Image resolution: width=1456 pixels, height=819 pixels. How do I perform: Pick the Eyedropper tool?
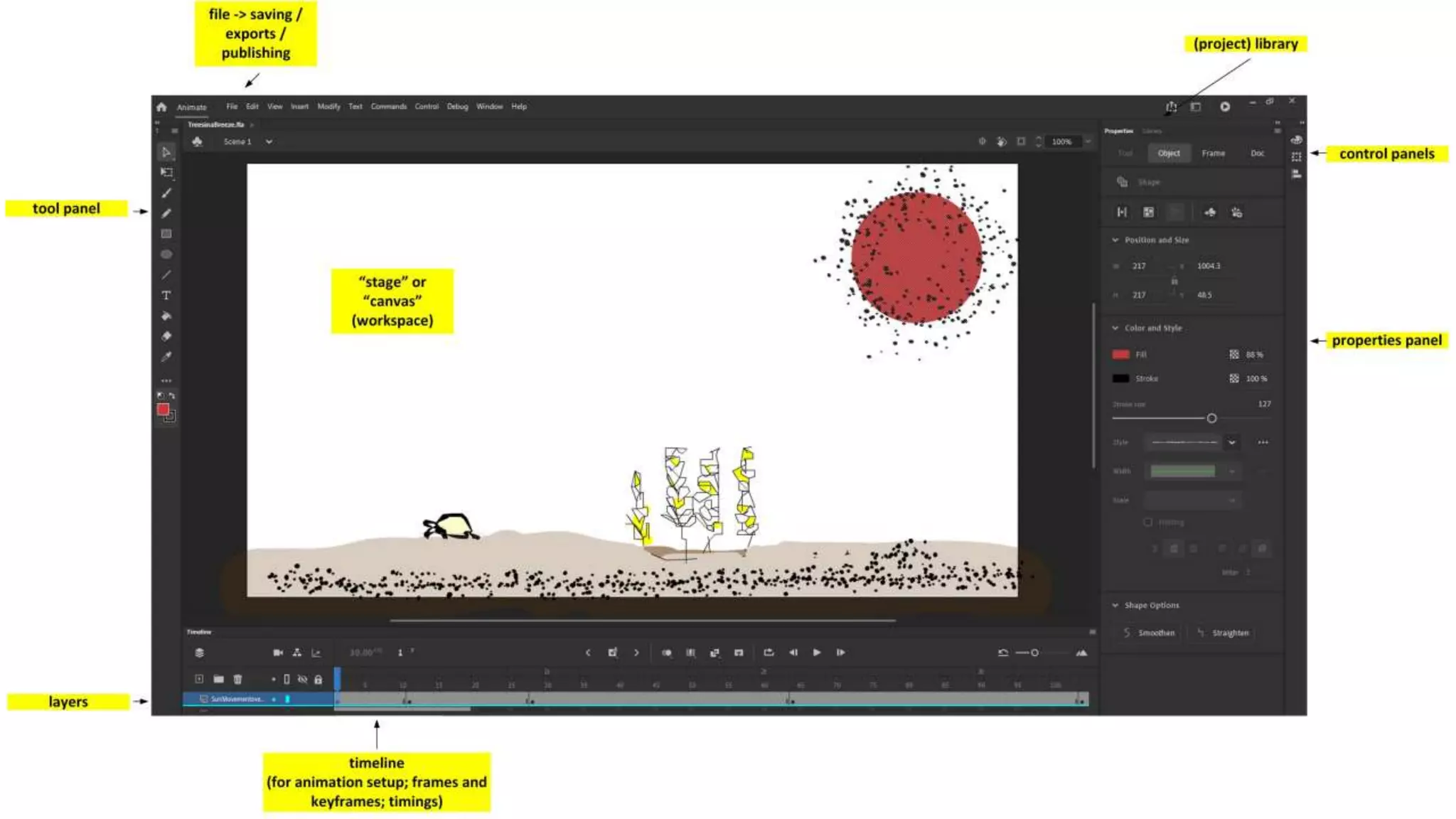point(166,357)
